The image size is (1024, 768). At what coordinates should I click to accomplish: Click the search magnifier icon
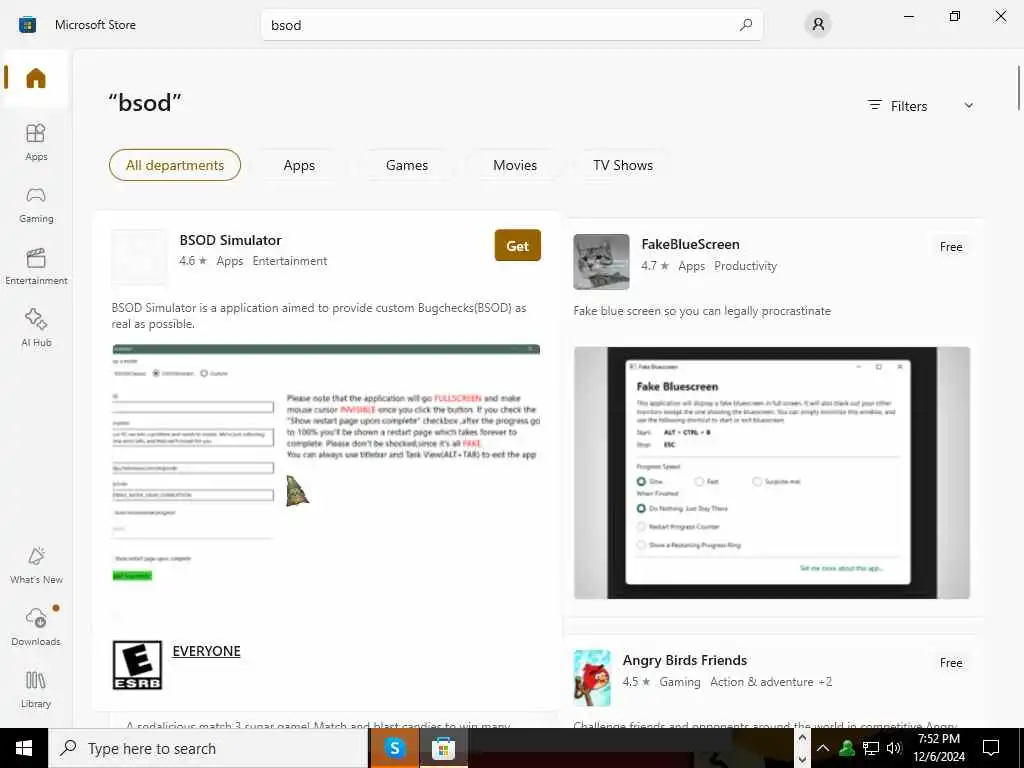[746, 25]
